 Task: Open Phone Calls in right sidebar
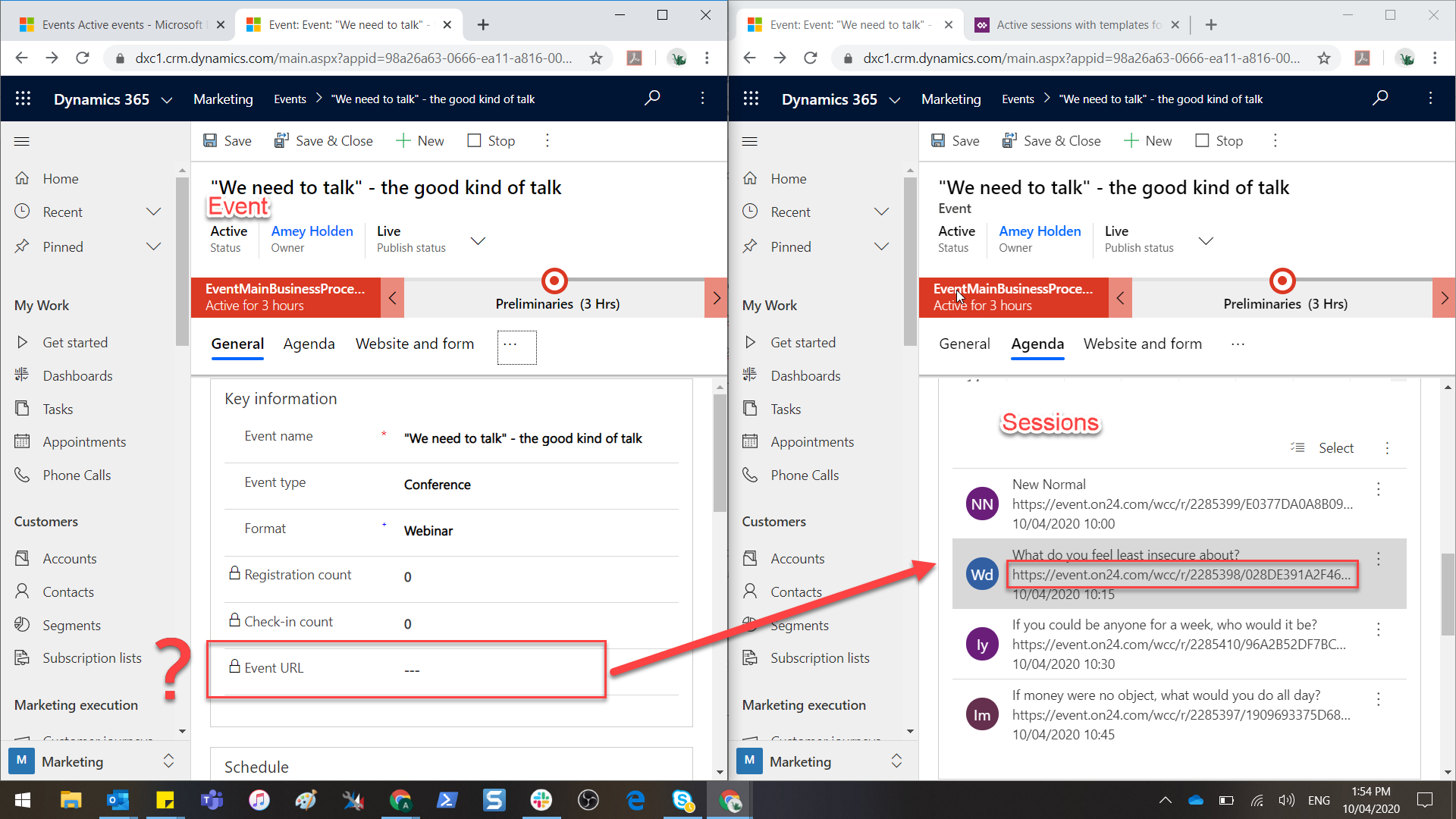tap(805, 475)
